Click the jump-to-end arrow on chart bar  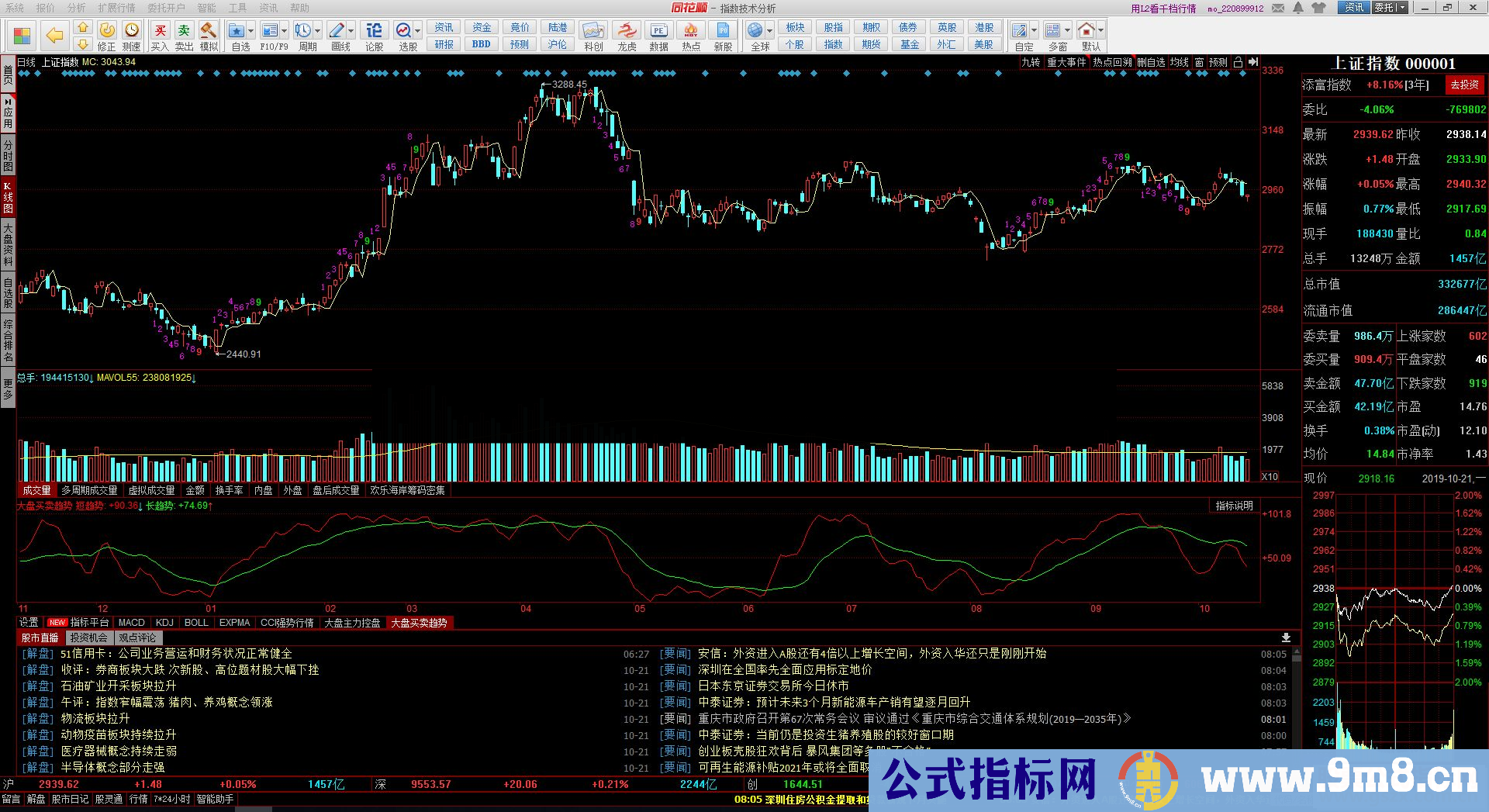[1253, 62]
